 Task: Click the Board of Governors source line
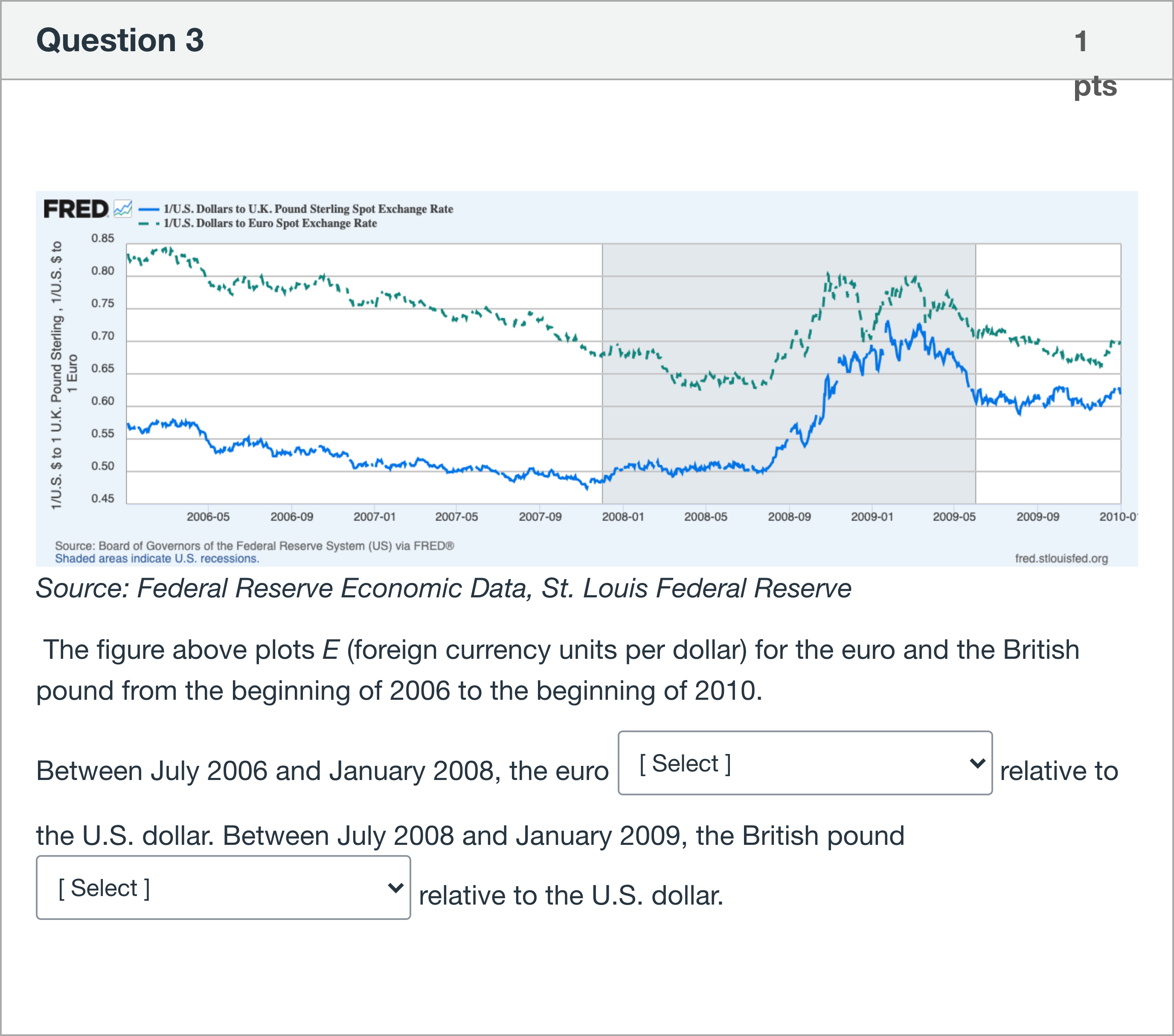[254, 546]
